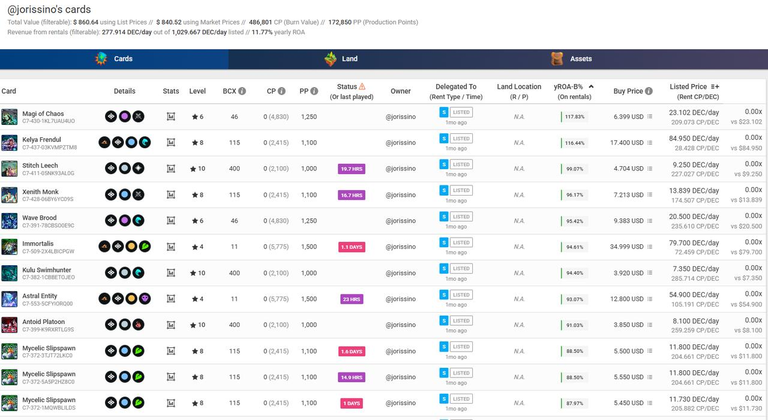Click the PP info icon
The height and width of the screenshot is (420, 768).
point(314,91)
